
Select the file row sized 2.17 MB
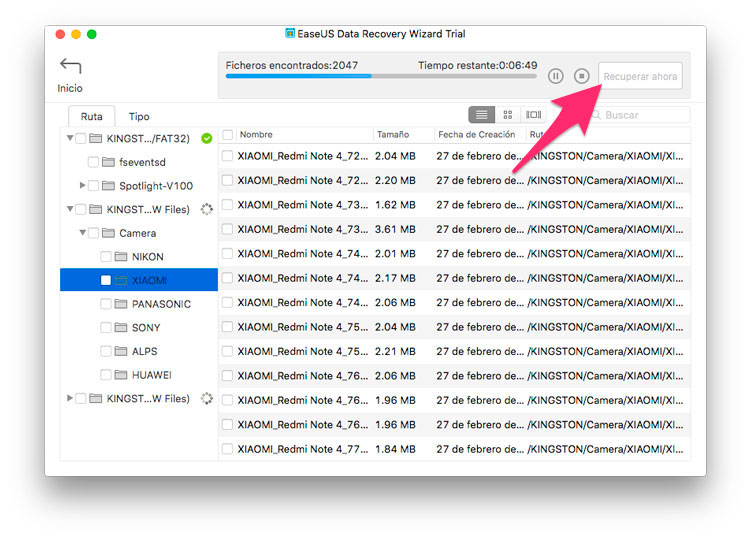coord(454,278)
